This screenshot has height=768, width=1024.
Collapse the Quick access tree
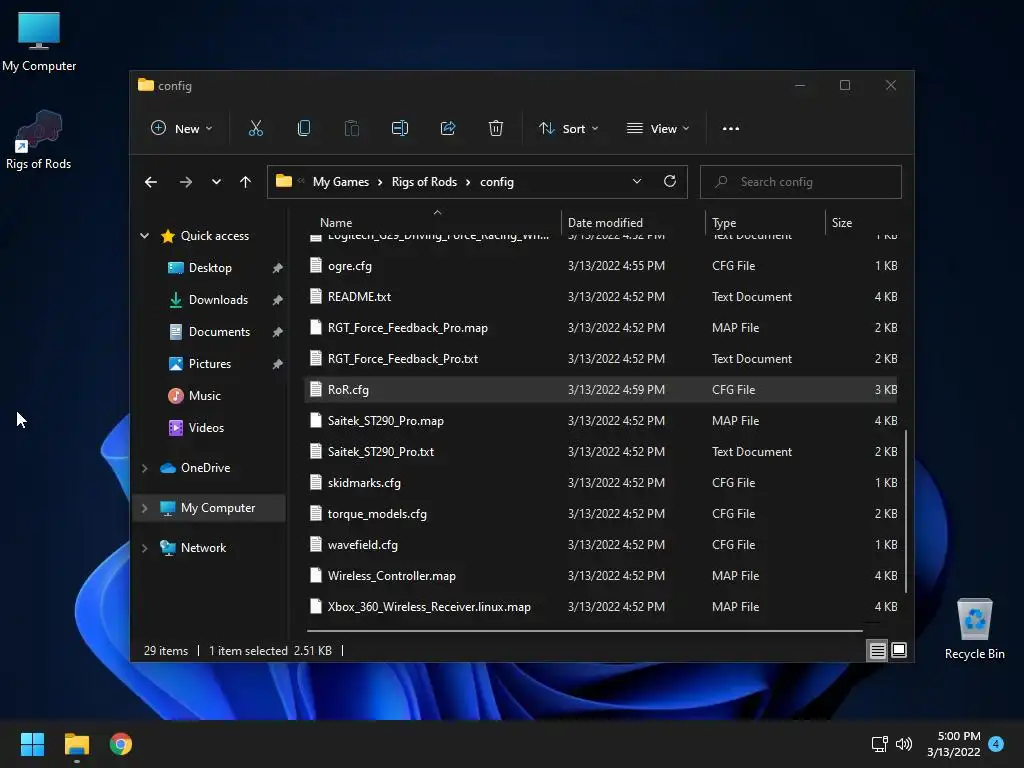click(x=144, y=236)
